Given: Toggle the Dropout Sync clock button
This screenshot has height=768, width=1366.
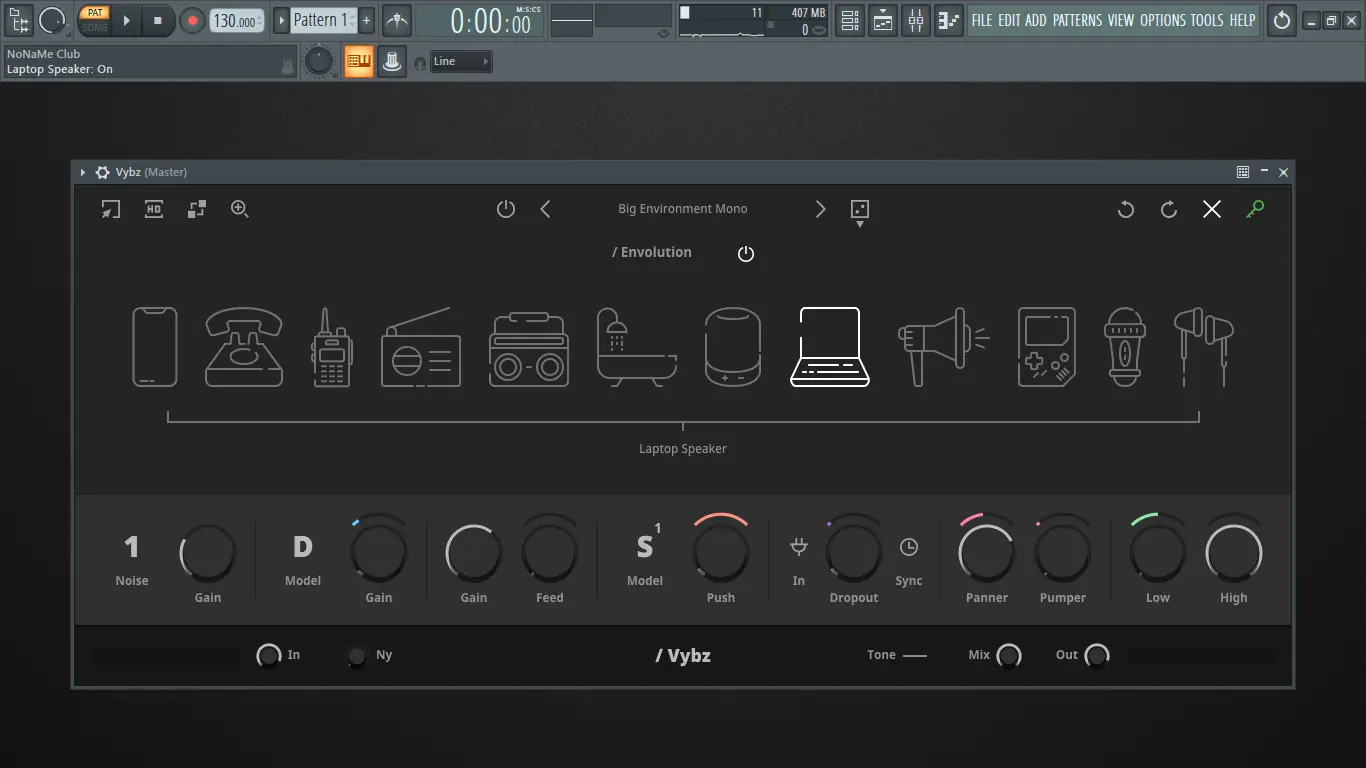Looking at the screenshot, I should (x=908, y=547).
